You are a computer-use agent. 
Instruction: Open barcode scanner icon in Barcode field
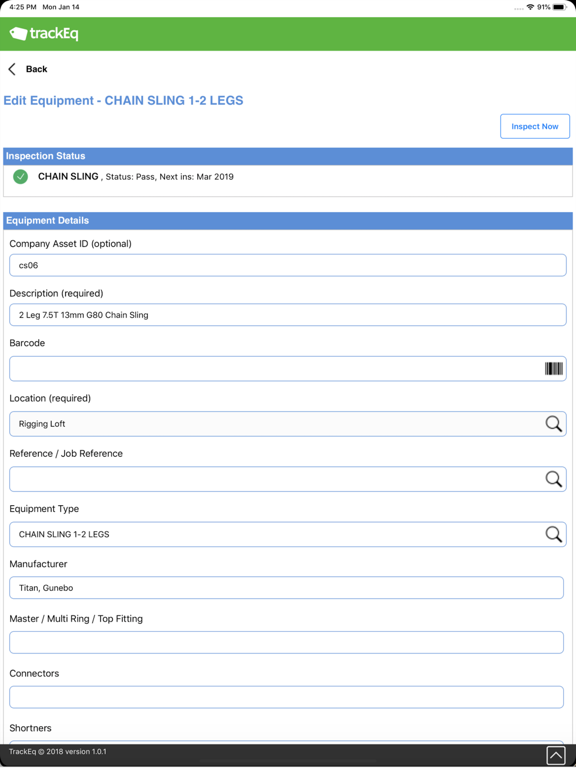(x=553, y=369)
